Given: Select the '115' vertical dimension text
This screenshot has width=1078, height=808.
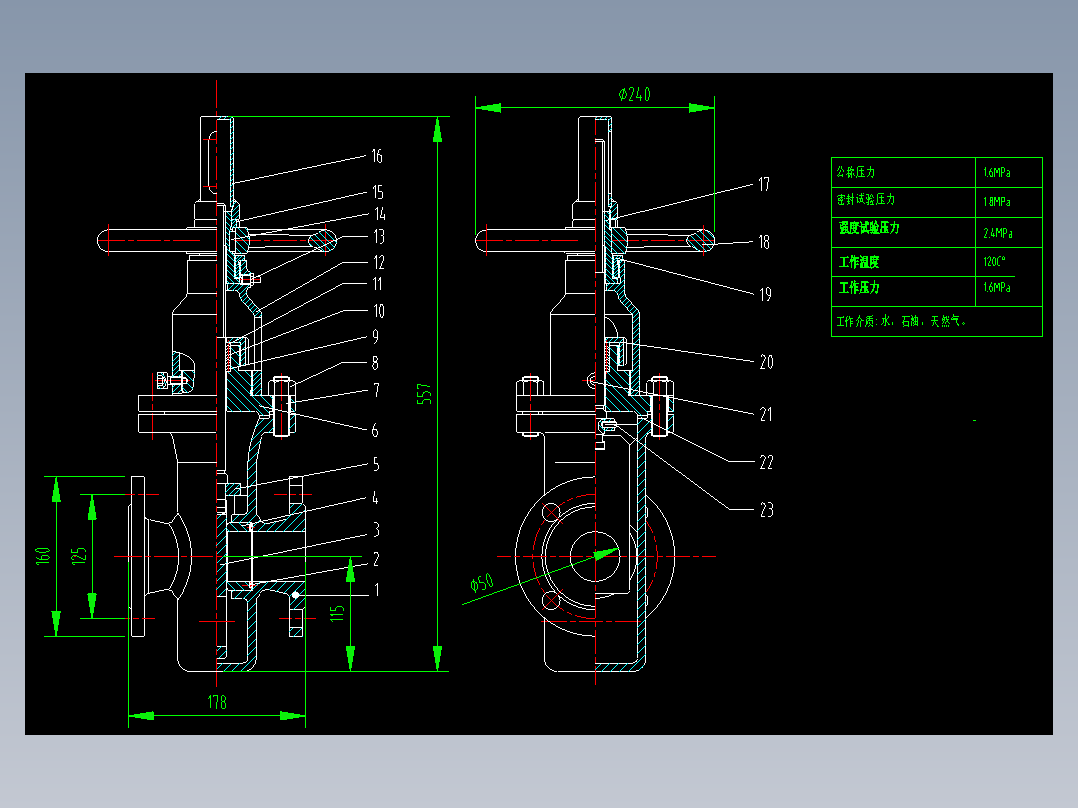Looking at the screenshot, I should click(337, 613).
